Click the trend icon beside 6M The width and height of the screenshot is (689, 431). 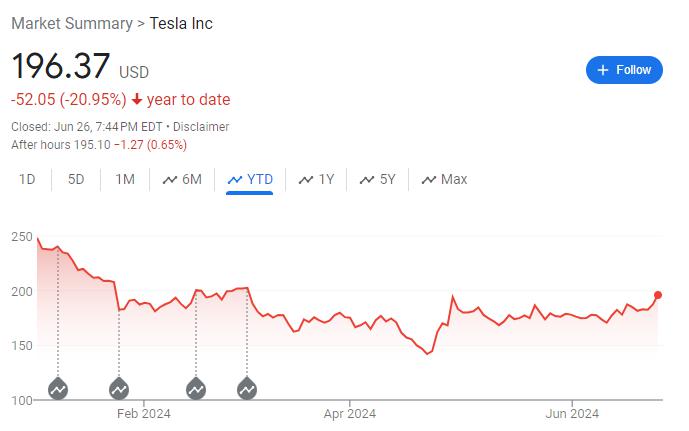tap(170, 180)
